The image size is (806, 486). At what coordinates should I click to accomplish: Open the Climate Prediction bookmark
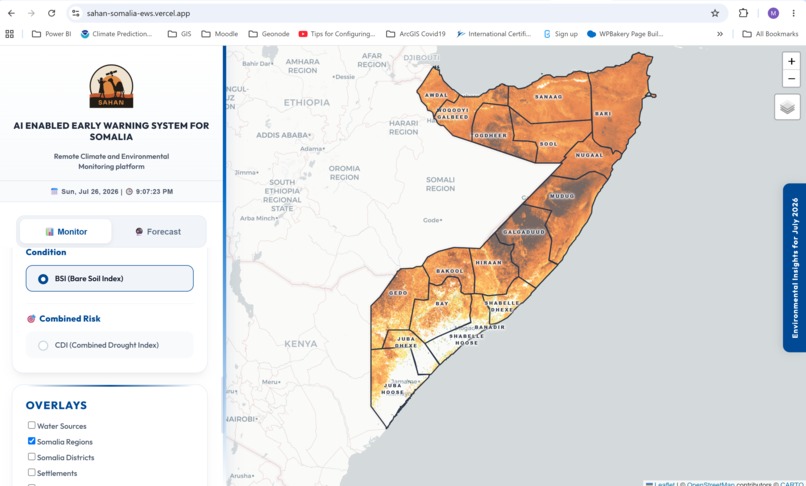click(116, 34)
